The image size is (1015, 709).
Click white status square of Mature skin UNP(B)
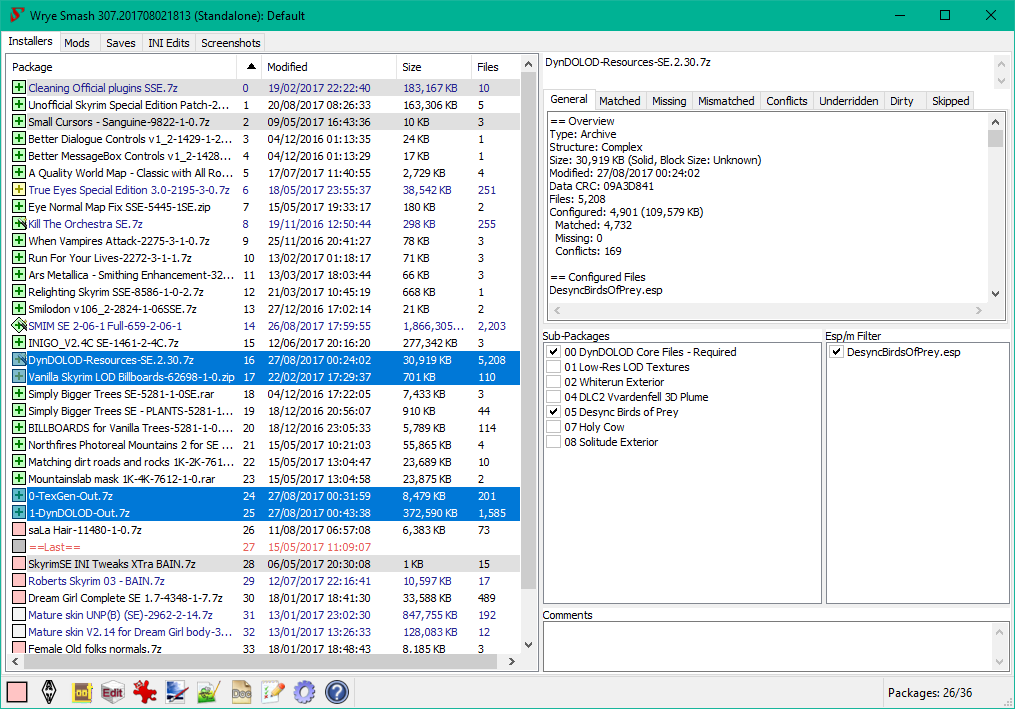point(19,614)
